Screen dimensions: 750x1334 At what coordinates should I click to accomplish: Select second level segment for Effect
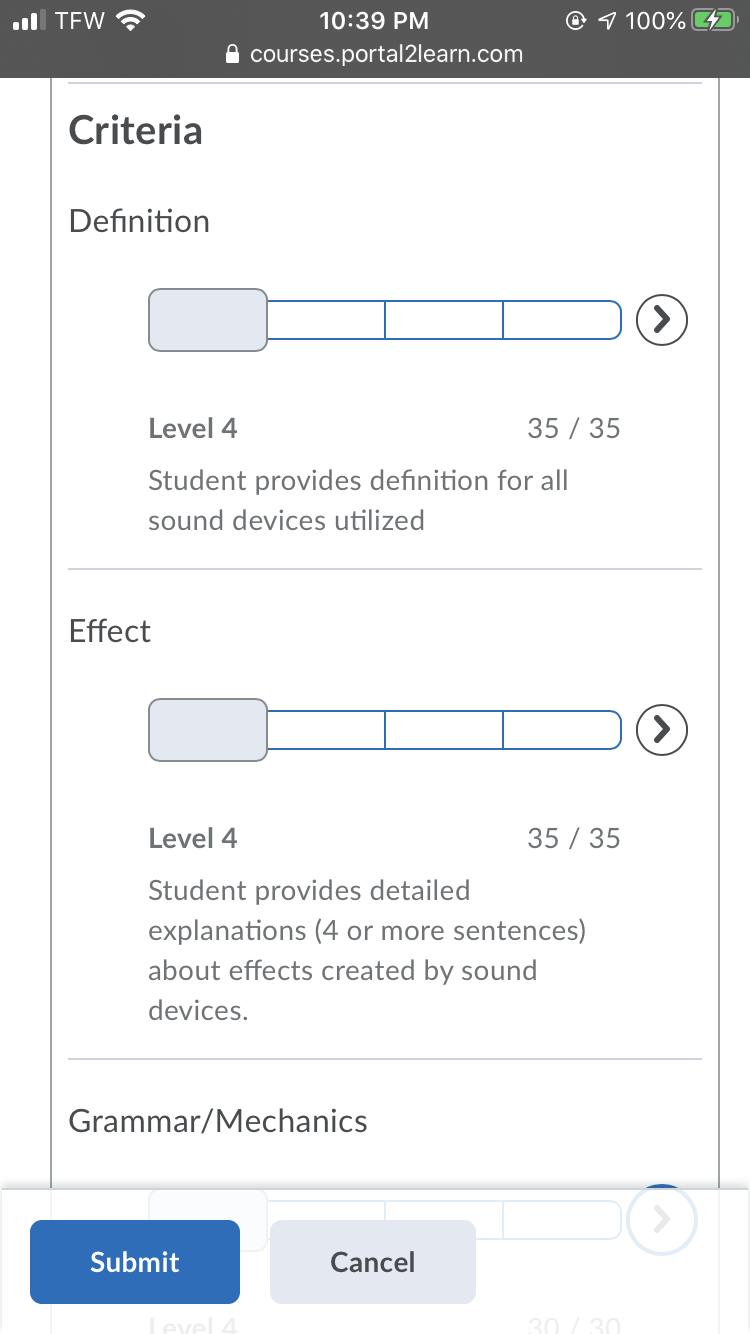(x=326, y=729)
